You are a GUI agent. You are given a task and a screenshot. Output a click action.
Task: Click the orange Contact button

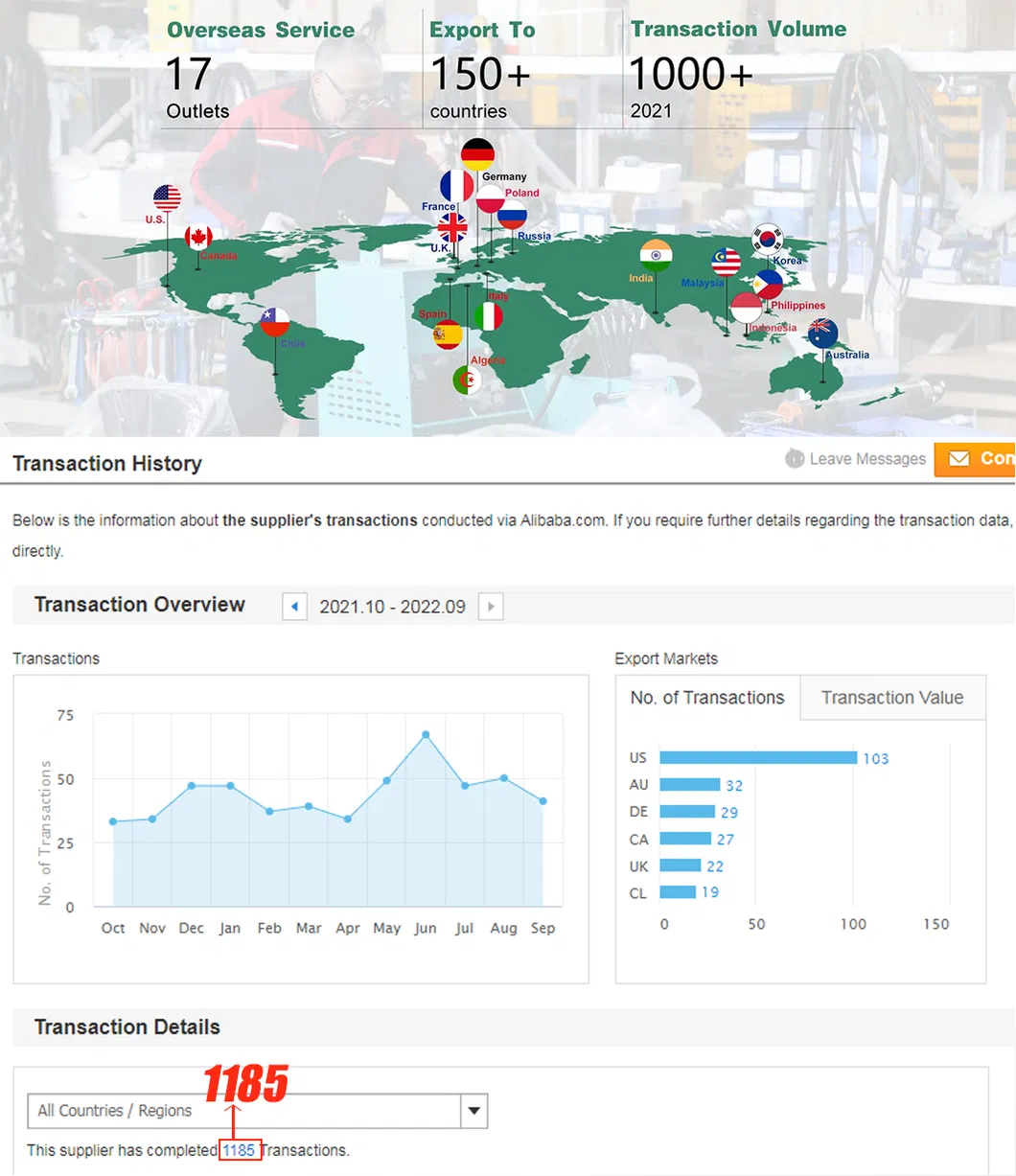click(976, 459)
